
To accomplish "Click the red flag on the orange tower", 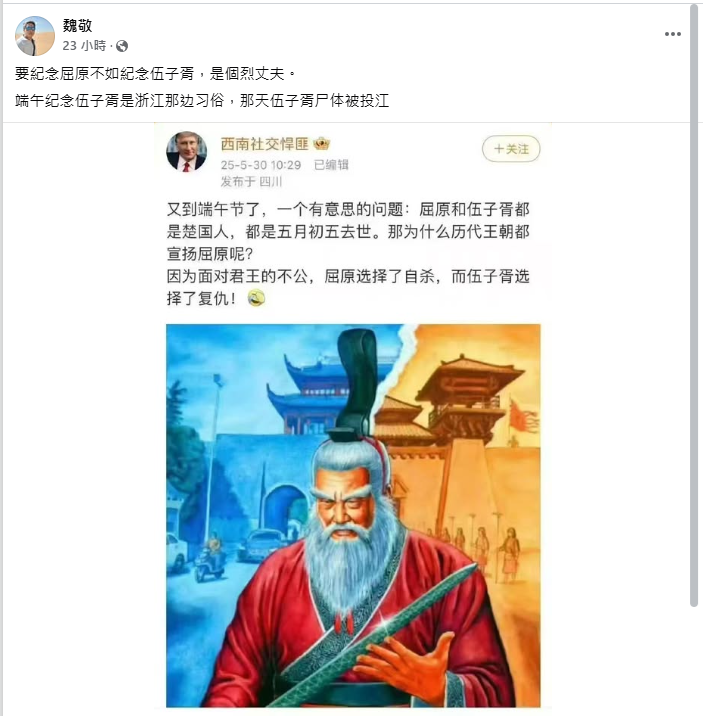I will click(523, 417).
